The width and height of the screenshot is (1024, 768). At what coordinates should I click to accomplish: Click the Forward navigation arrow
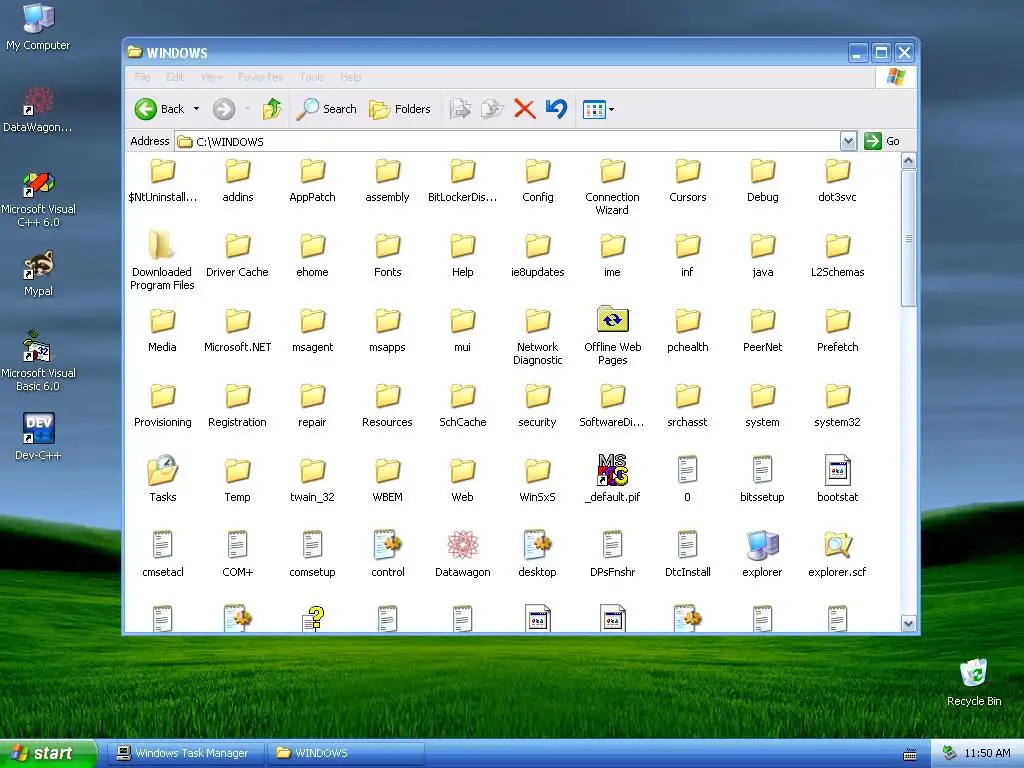(224, 109)
